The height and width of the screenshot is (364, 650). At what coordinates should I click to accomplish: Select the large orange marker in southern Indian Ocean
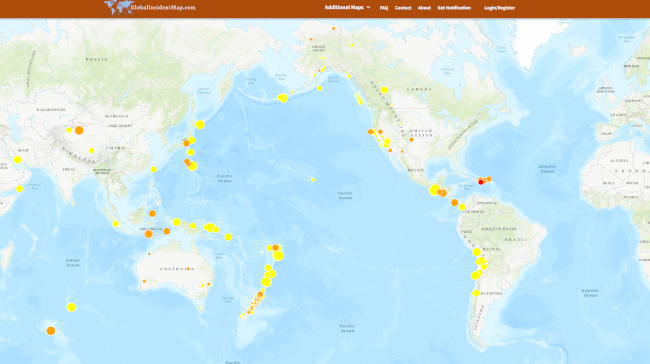[x=51, y=331]
